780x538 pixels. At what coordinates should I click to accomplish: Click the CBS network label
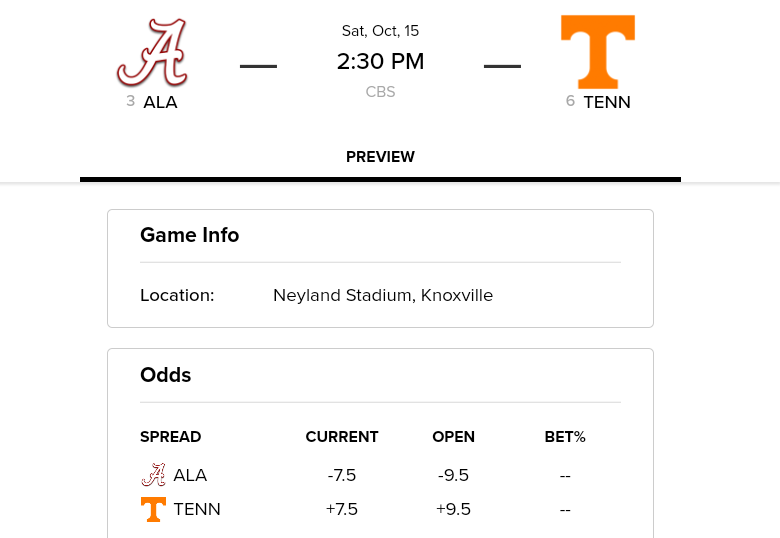tap(380, 92)
